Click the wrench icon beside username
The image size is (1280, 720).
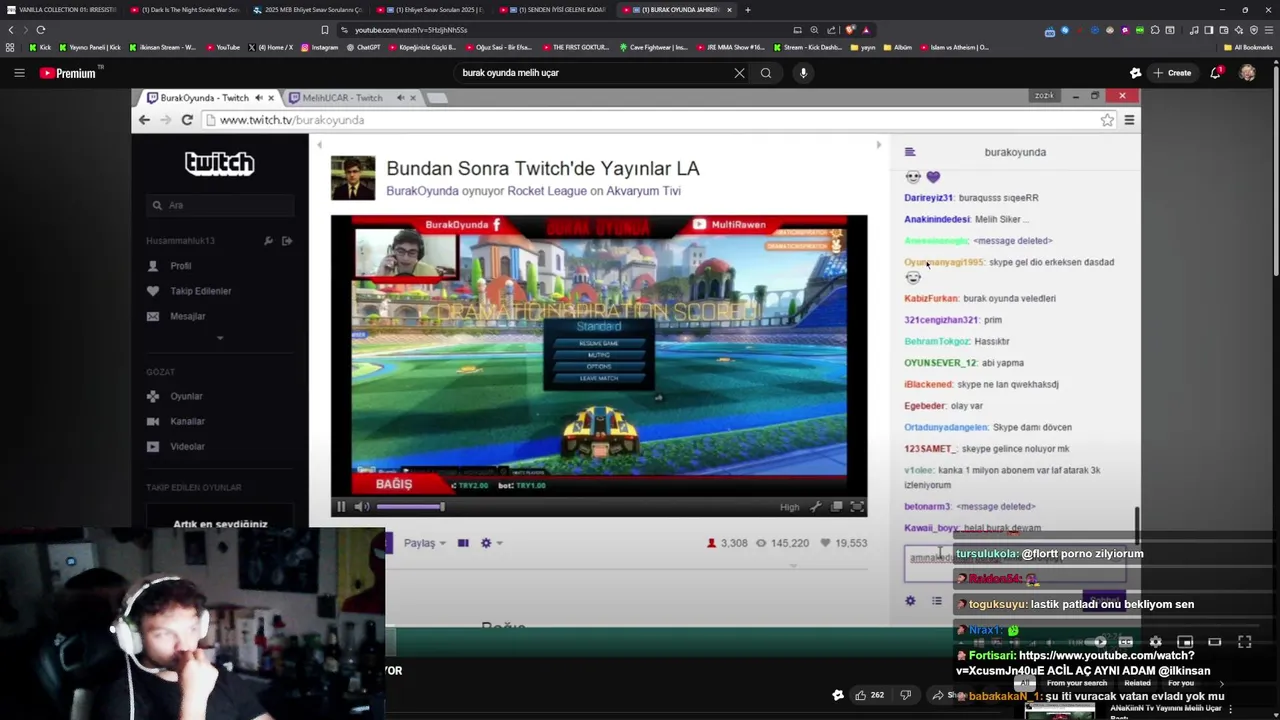[x=268, y=241]
